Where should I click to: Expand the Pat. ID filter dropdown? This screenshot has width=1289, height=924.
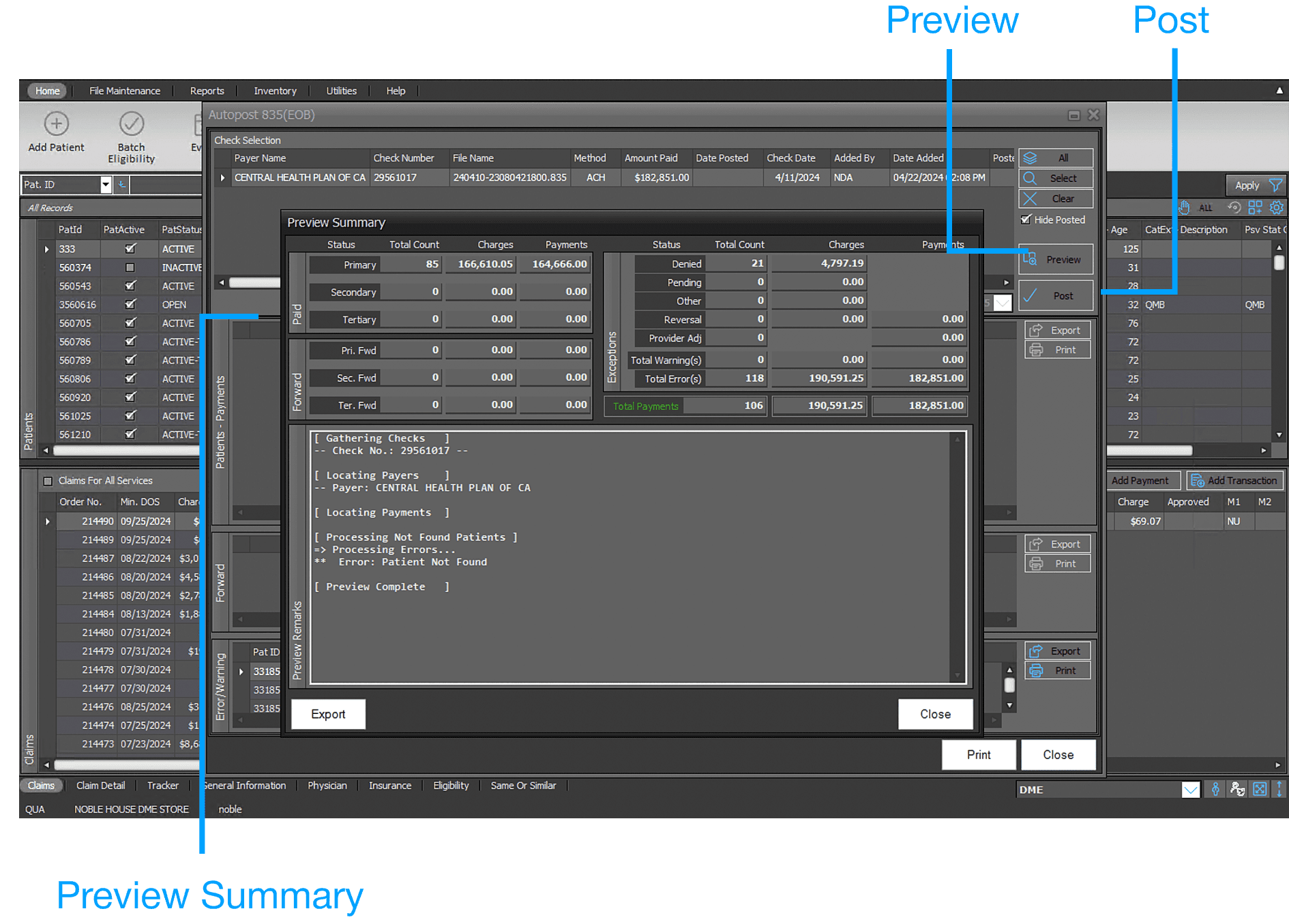106,185
